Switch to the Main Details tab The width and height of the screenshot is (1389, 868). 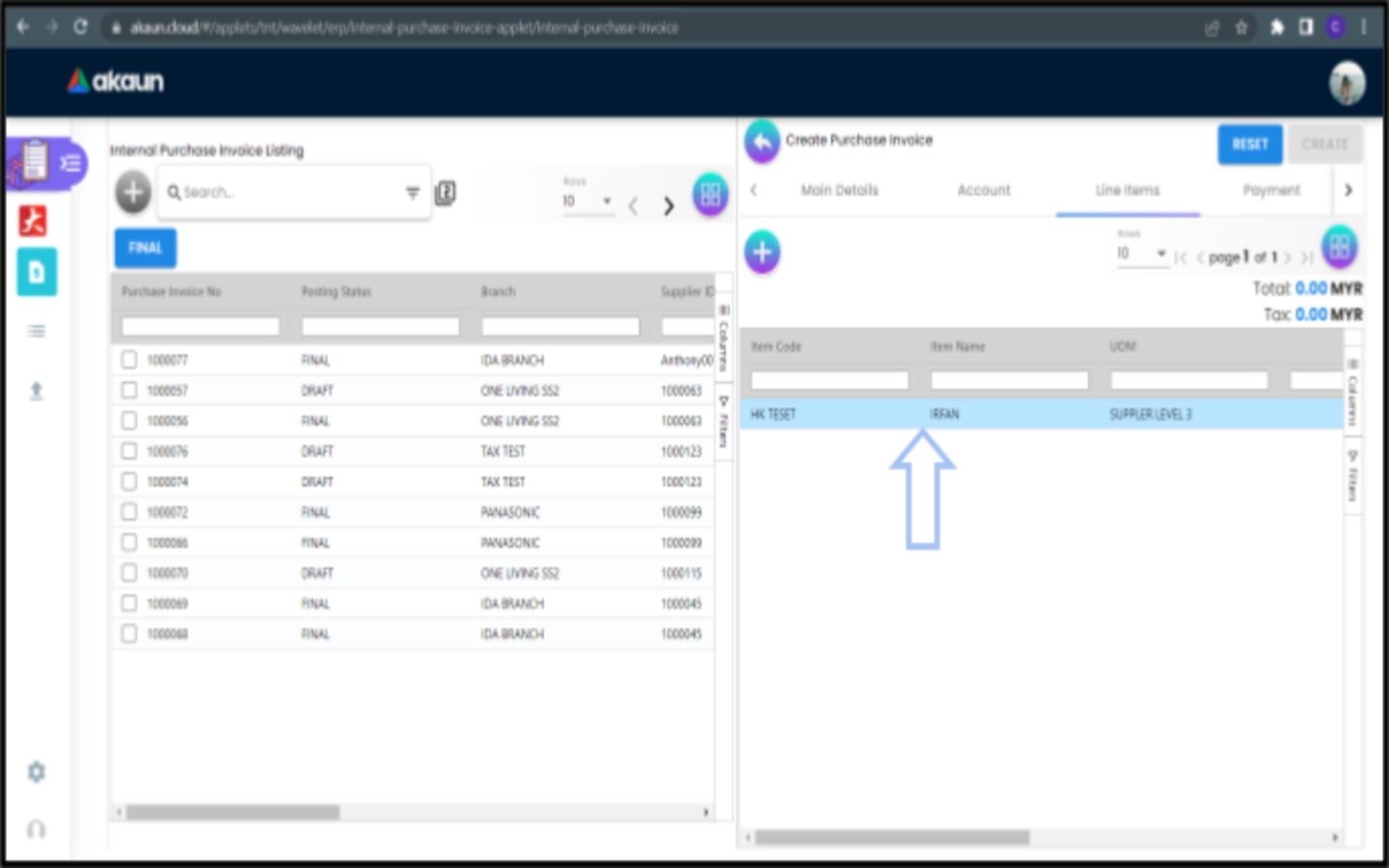[839, 190]
